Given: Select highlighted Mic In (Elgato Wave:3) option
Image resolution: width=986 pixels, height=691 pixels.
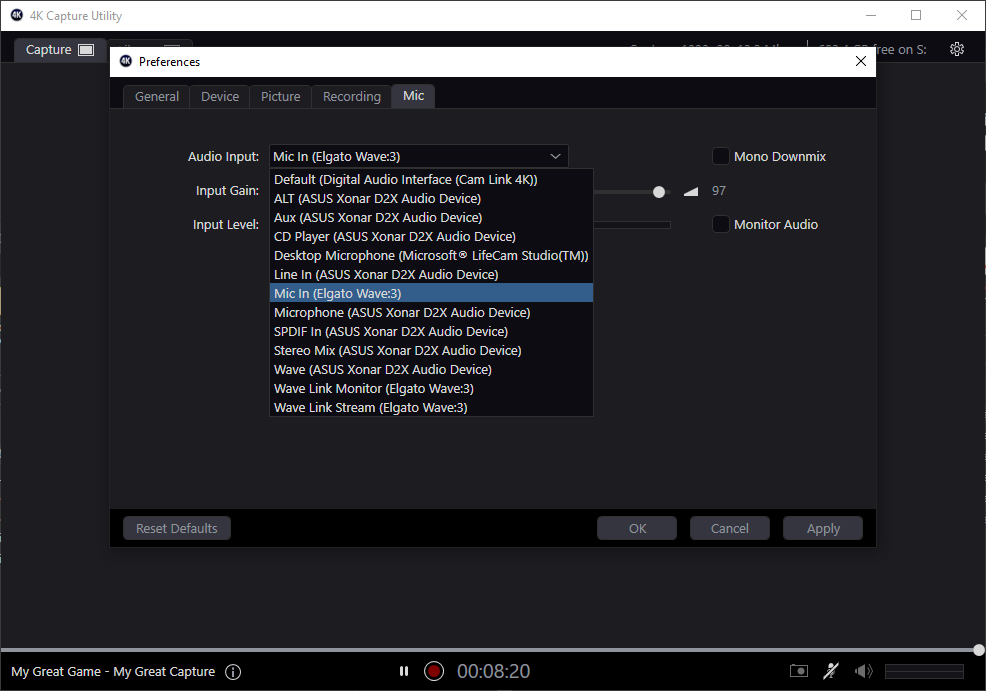Looking at the screenshot, I should click(431, 293).
